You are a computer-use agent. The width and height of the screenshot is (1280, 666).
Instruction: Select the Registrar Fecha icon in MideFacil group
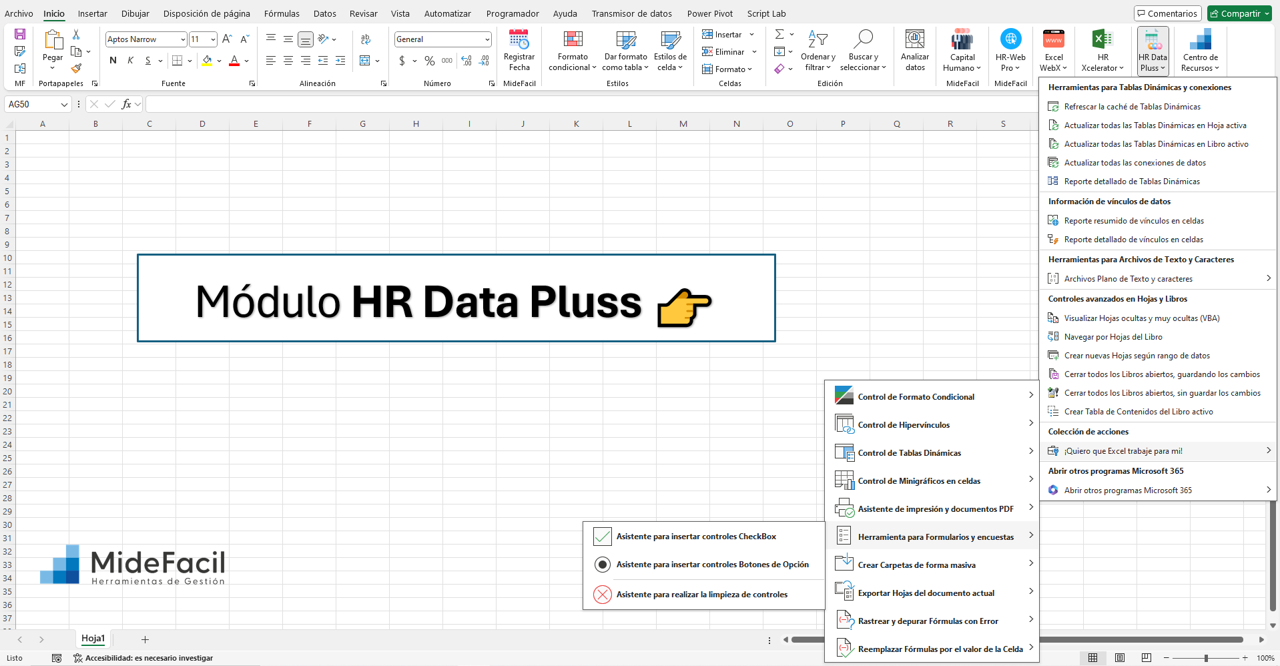pyautogui.click(x=519, y=50)
